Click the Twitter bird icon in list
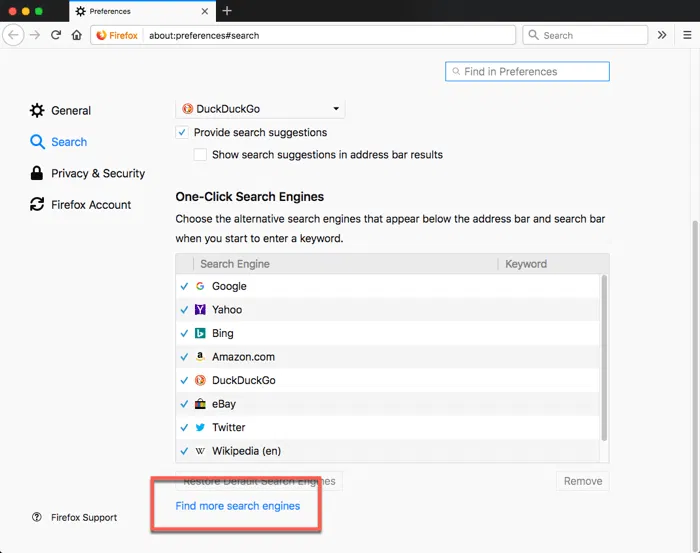The height and width of the screenshot is (553, 700). [200, 428]
